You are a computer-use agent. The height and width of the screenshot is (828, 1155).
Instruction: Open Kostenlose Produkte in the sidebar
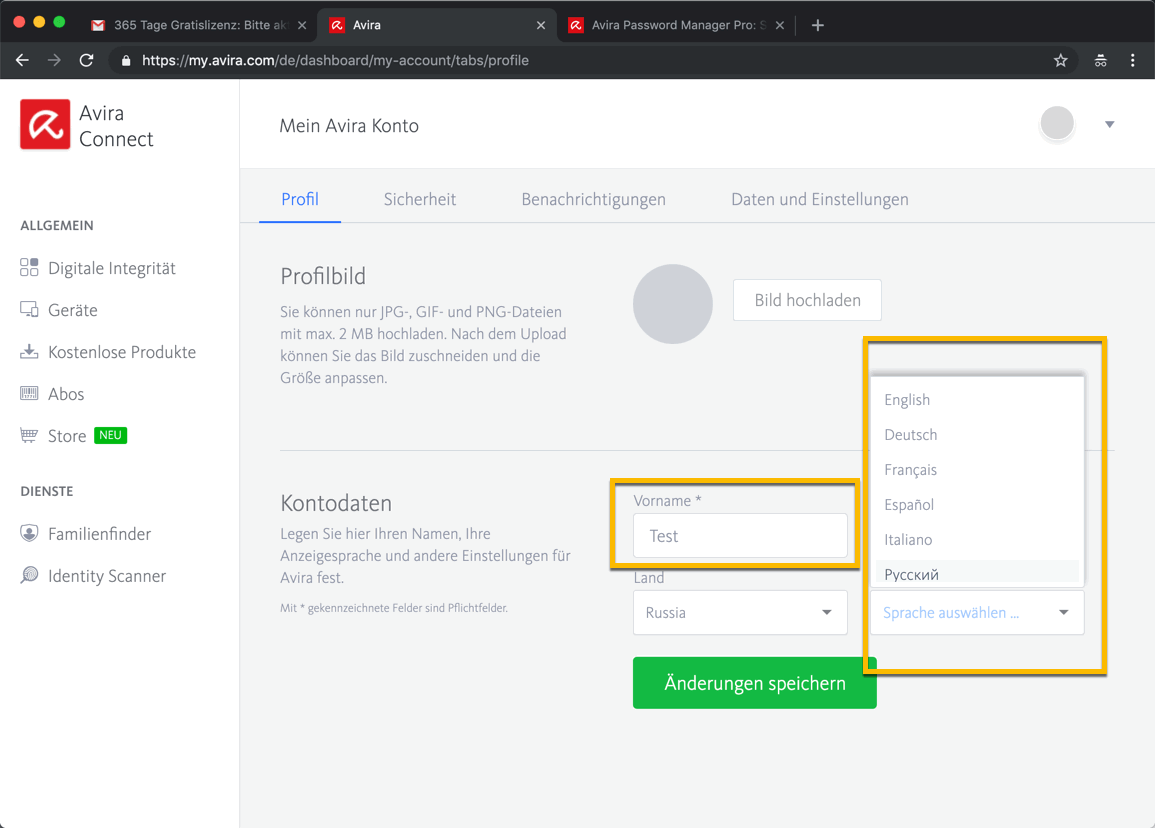[x=122, y=351]
